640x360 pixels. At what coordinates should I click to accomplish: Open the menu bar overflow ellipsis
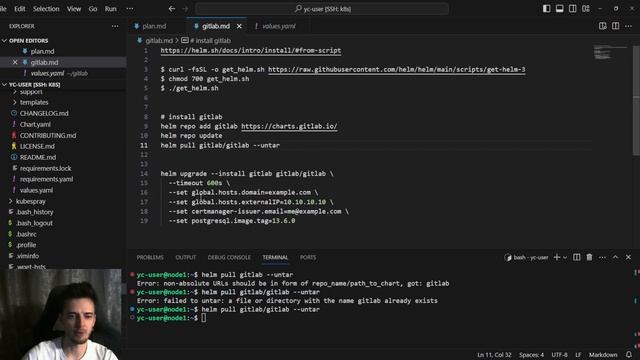tap(130, 9)
